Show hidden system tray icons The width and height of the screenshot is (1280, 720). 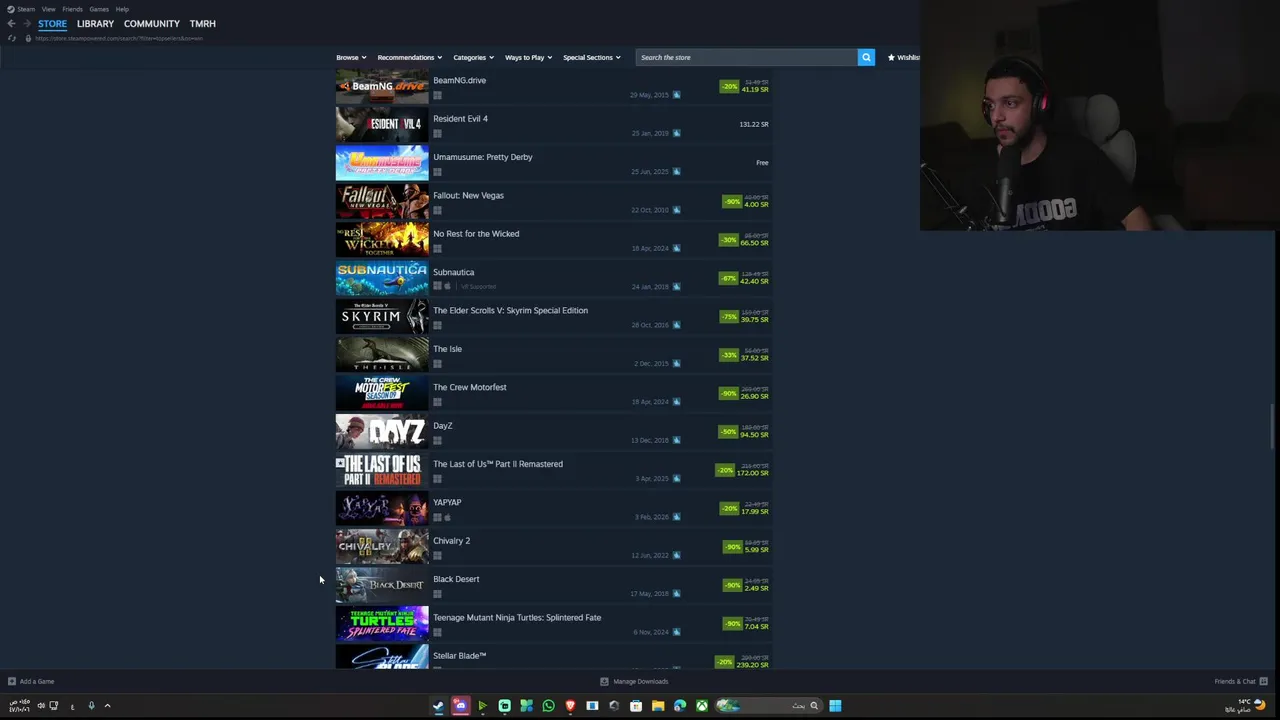pyautogui.click(x=107, y=706)
